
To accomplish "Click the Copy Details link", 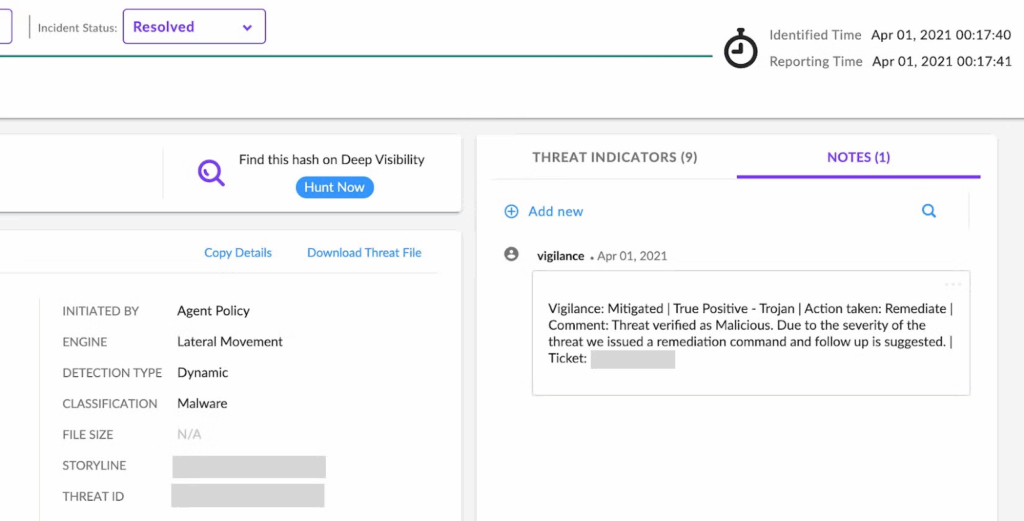I will (x=238, y=253).
